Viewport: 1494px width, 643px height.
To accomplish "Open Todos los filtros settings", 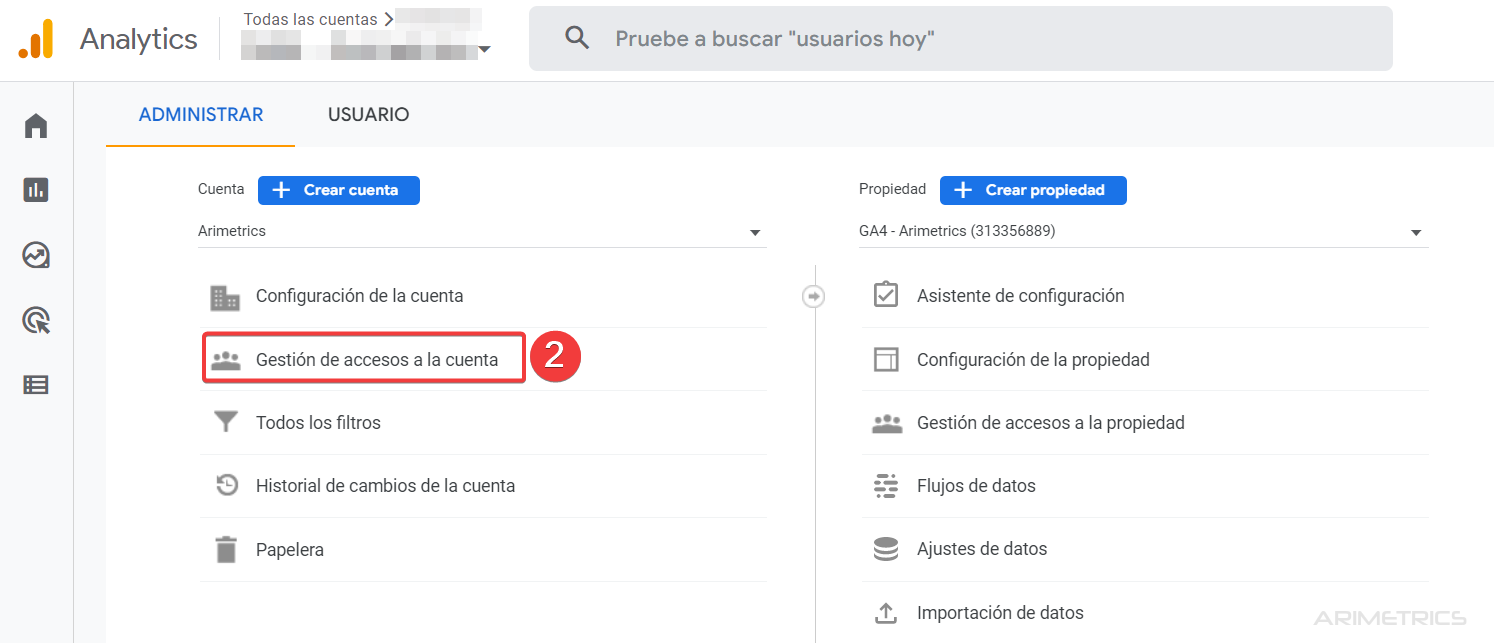I will 319,422.
